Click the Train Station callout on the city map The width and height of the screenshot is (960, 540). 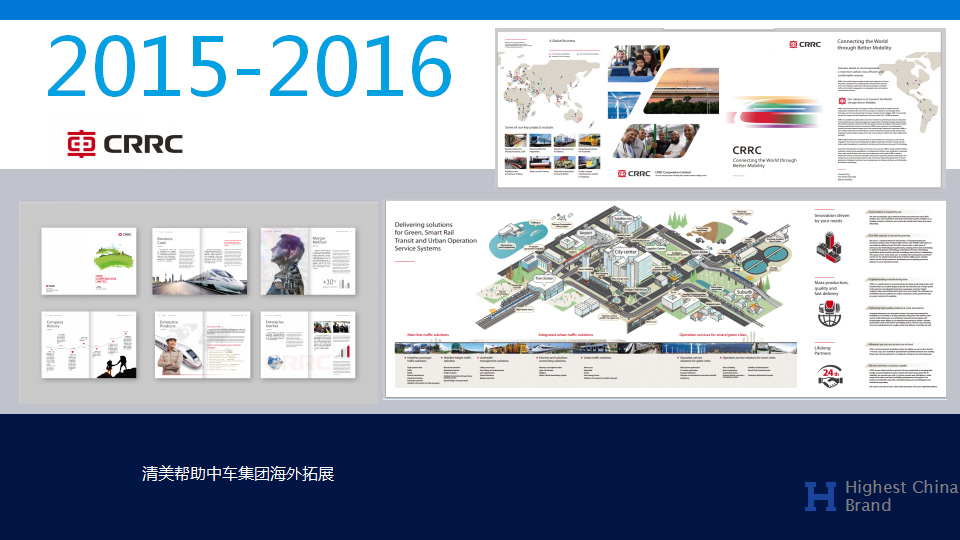click(x=542, y=279)
